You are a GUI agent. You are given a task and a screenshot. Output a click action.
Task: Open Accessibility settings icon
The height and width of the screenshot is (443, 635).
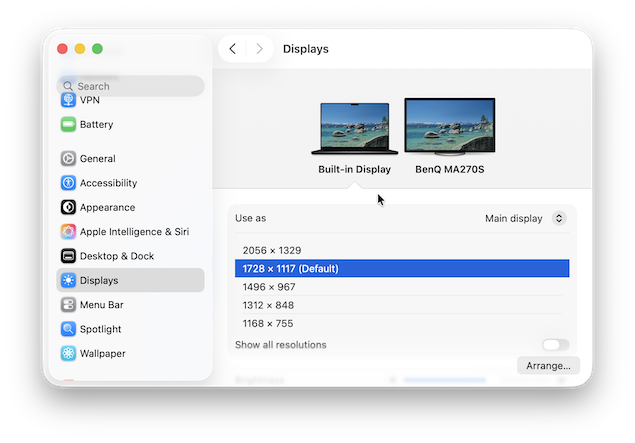click(68, 183)
